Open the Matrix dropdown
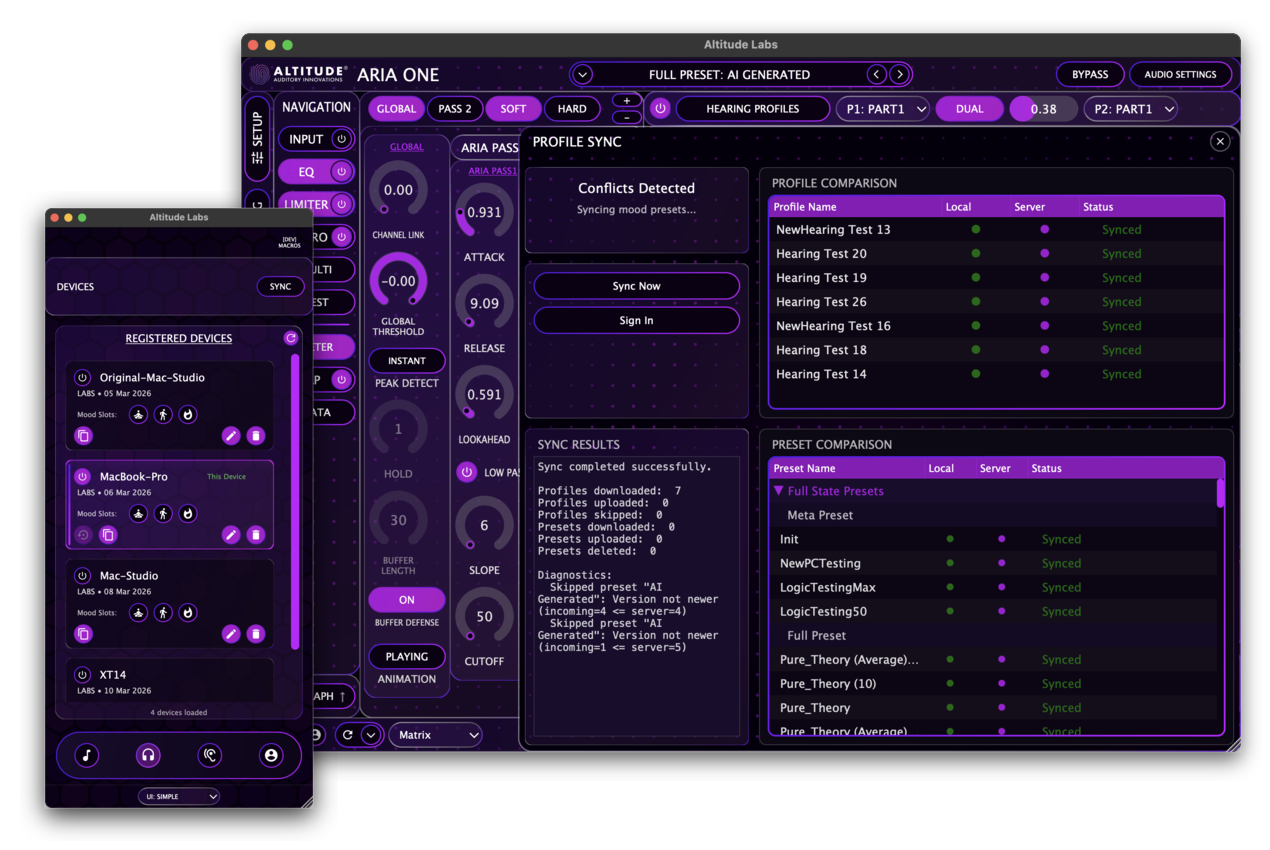The width and height of the screenshot is (1270, 850). 436,735
